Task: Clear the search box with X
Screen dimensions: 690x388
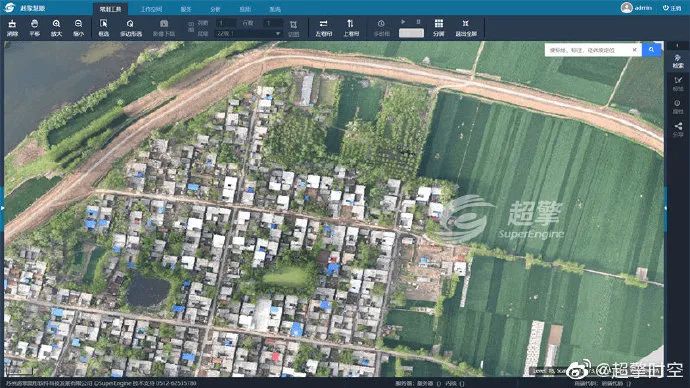Action: (635, 50)
